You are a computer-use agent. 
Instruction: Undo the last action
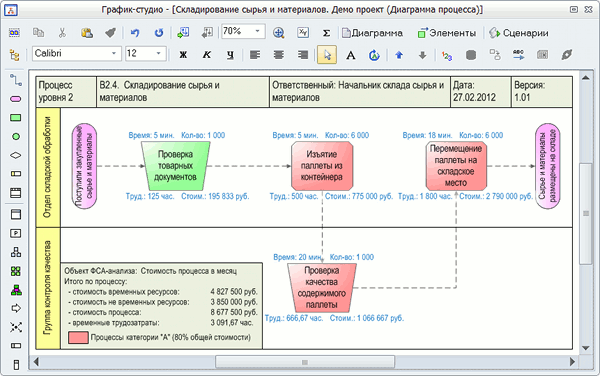pos(135,33)
